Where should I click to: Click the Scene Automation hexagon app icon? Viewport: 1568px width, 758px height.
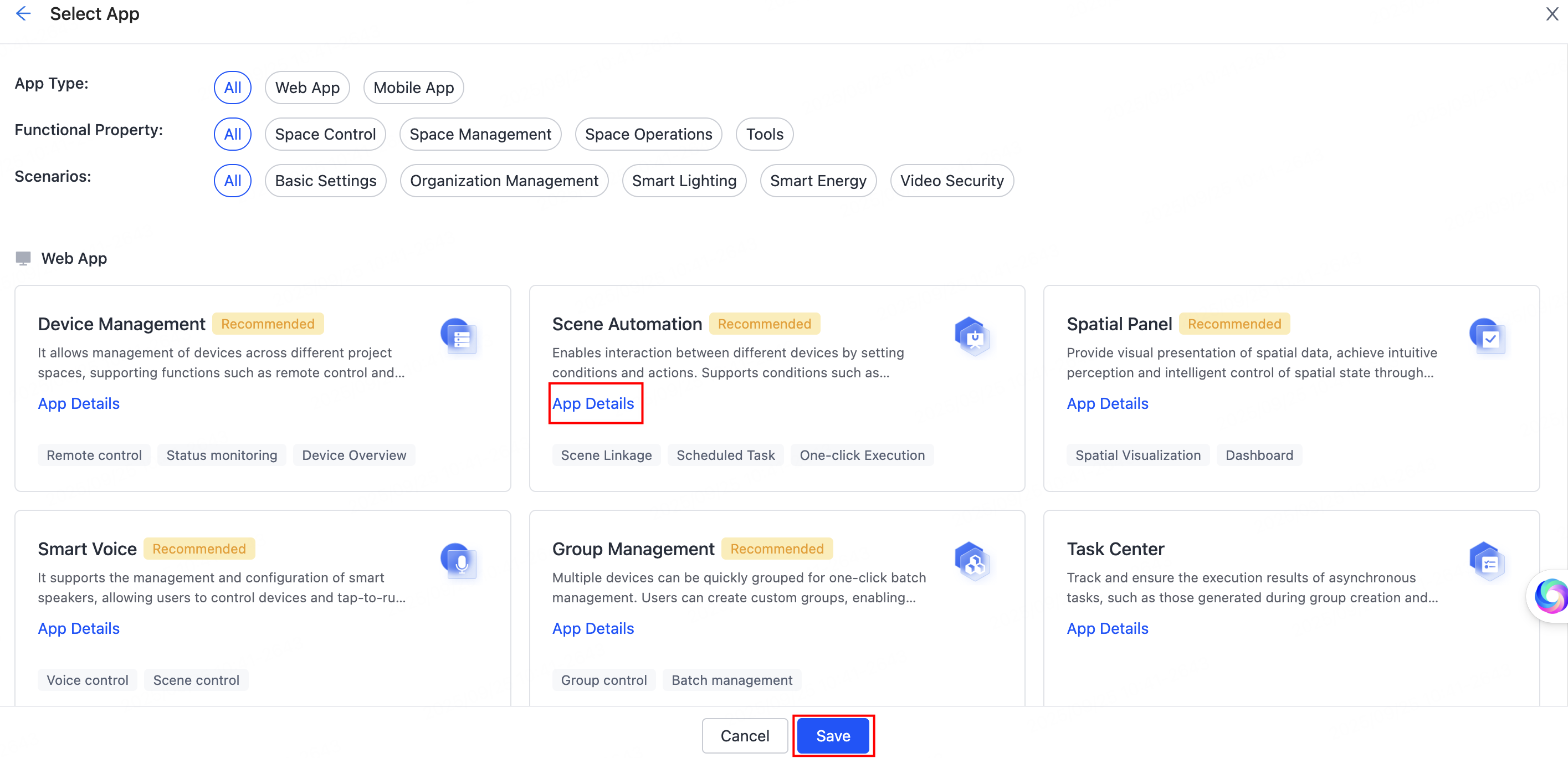tap(973, 337)
